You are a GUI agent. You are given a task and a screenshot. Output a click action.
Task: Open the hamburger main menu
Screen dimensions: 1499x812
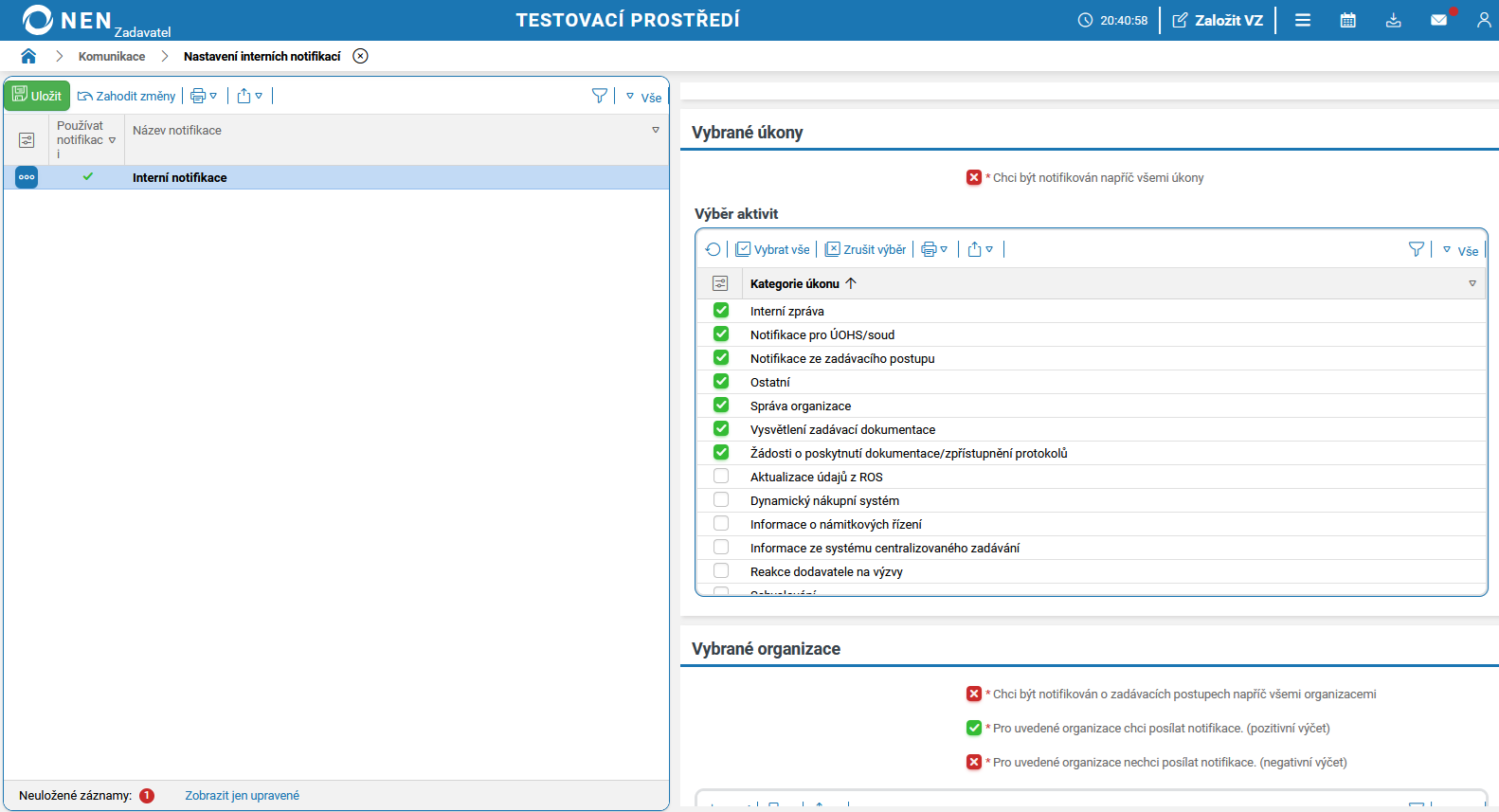[x=1303, y=20]
